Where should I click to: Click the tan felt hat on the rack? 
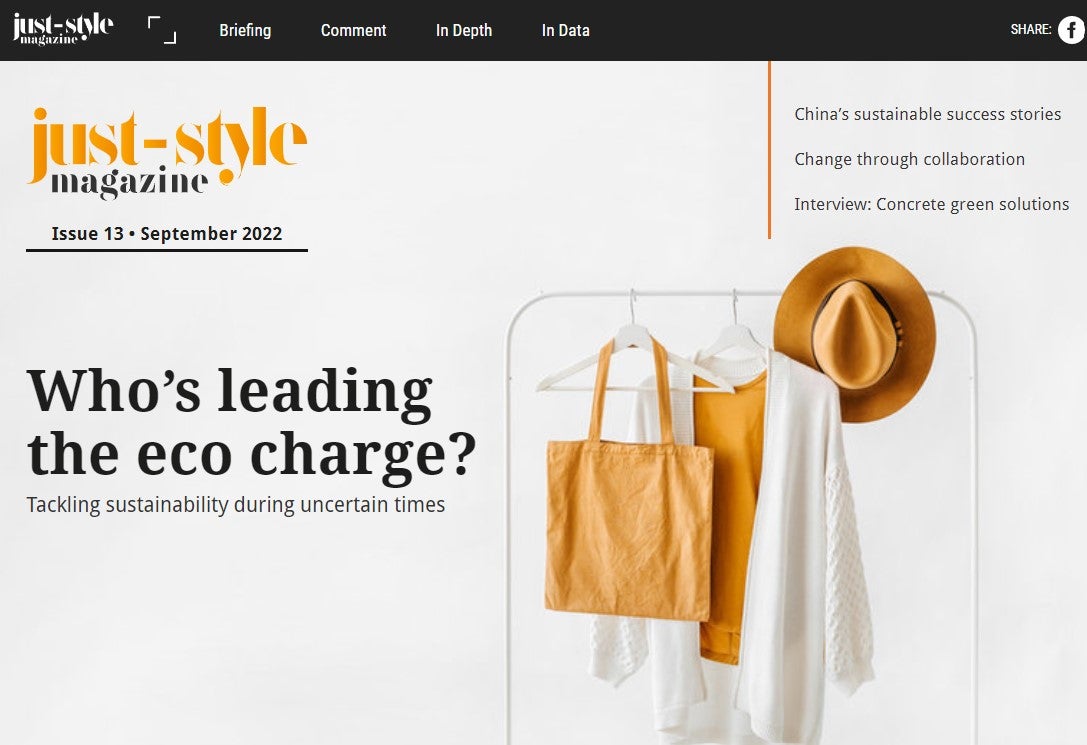(x=855, y=334)
